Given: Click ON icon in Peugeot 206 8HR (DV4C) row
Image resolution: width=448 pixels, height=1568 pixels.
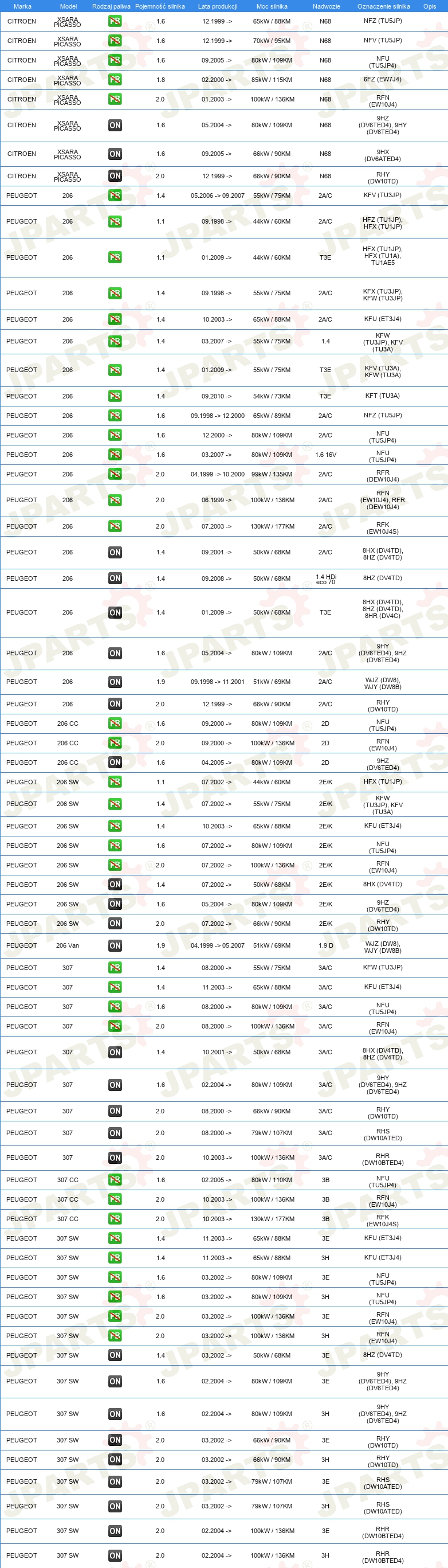Looking at the screenshot, I should pyautogui.click(x=115, y=613).
